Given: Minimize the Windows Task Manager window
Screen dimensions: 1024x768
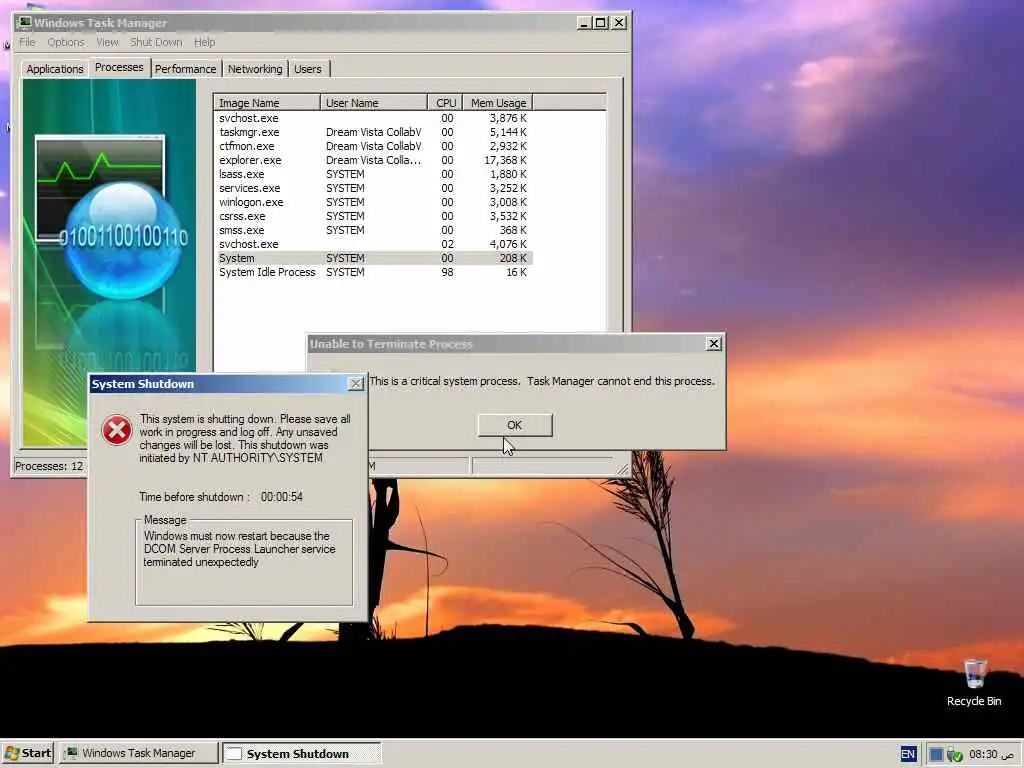Looking at the screenshot, I should 585,23.
